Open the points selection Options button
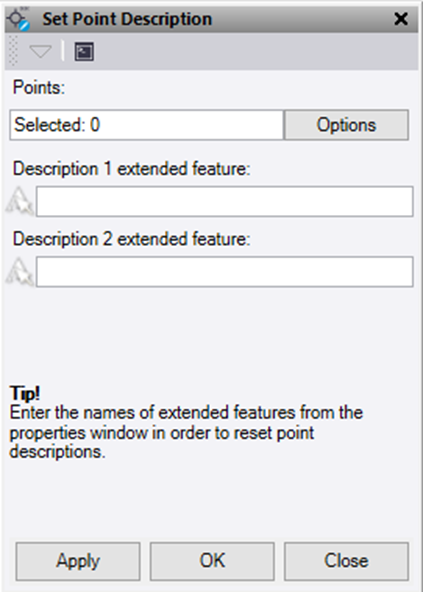423x592 pixels. pos(346,125)
